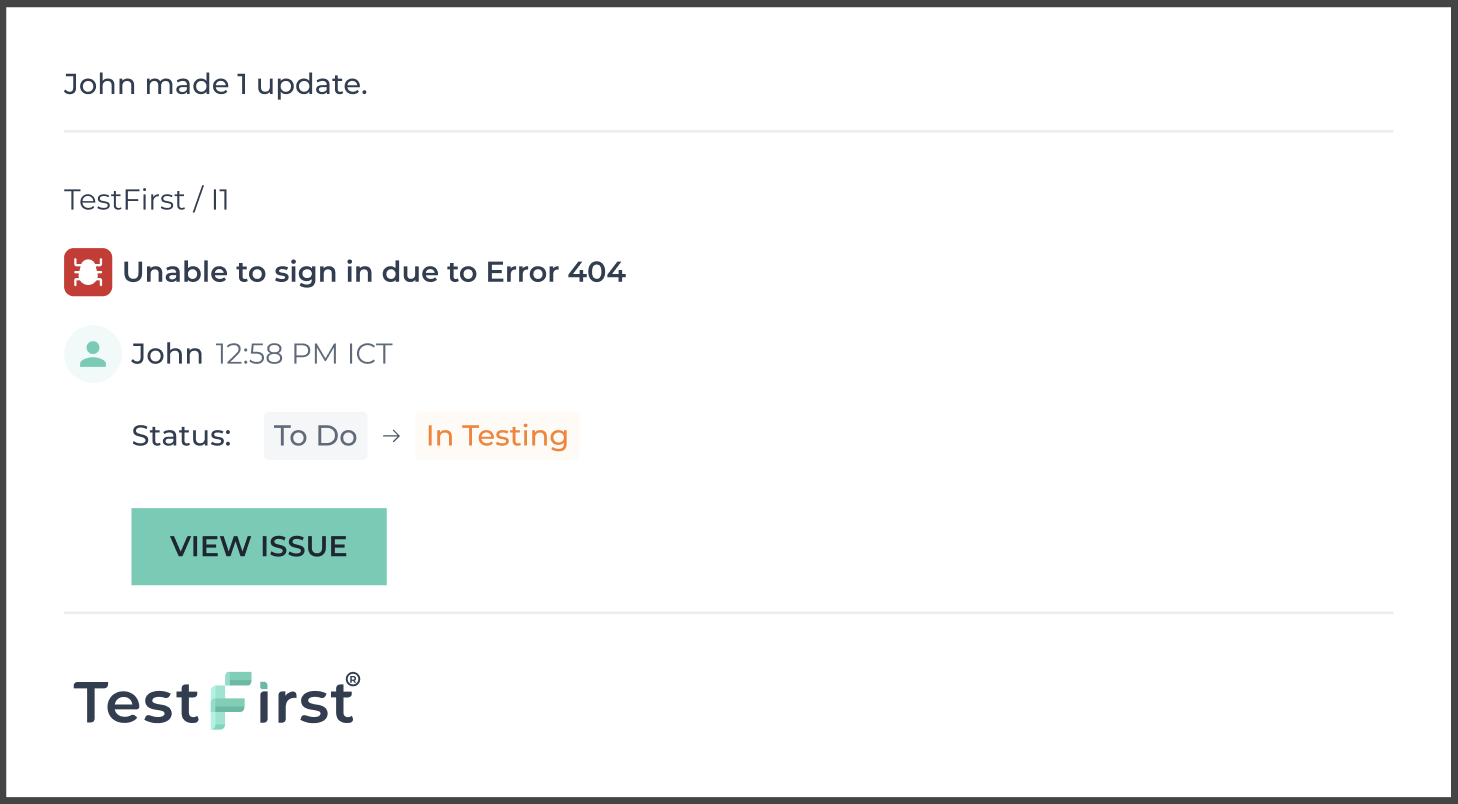The width and height of the screenshot is (1458, 804).
Task: Select the I1 issue key in breadcrumb
Action: 219,200
